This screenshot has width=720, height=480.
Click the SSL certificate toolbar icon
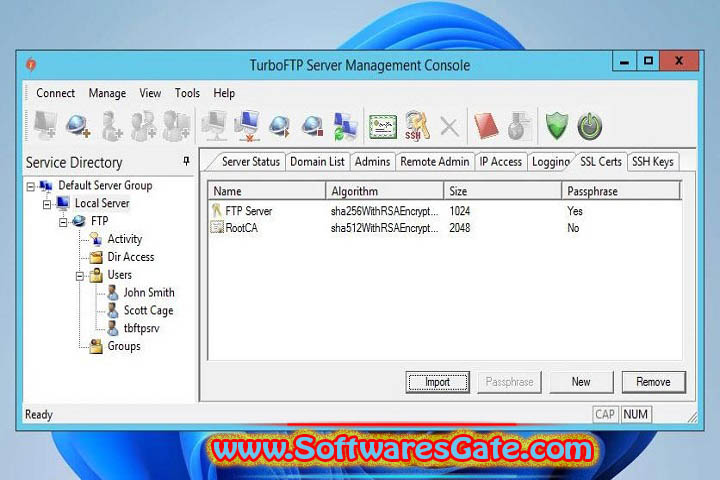pyautogui.click(x=383, y=126)
